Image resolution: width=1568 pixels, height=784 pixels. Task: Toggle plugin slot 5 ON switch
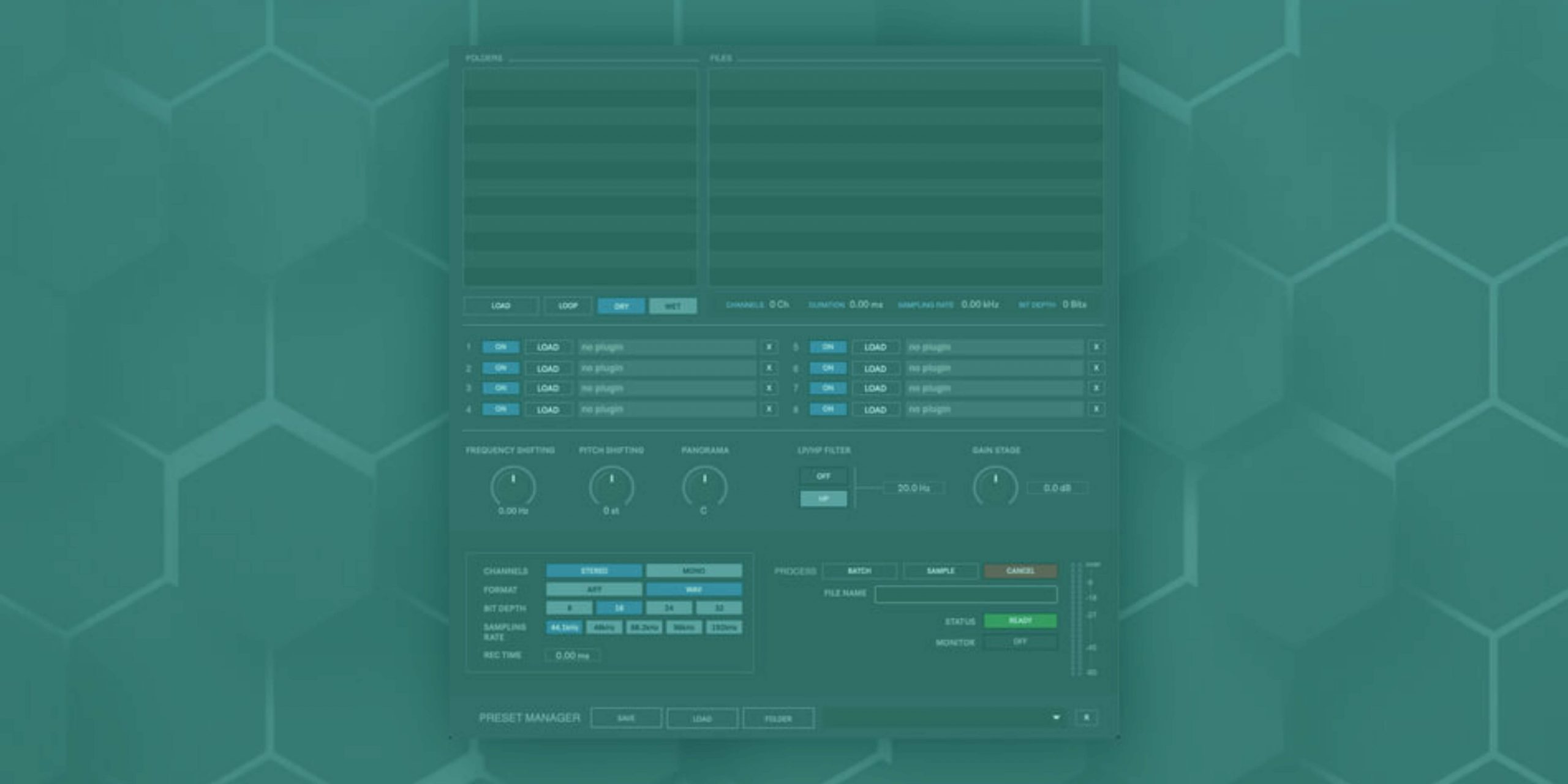828,347
